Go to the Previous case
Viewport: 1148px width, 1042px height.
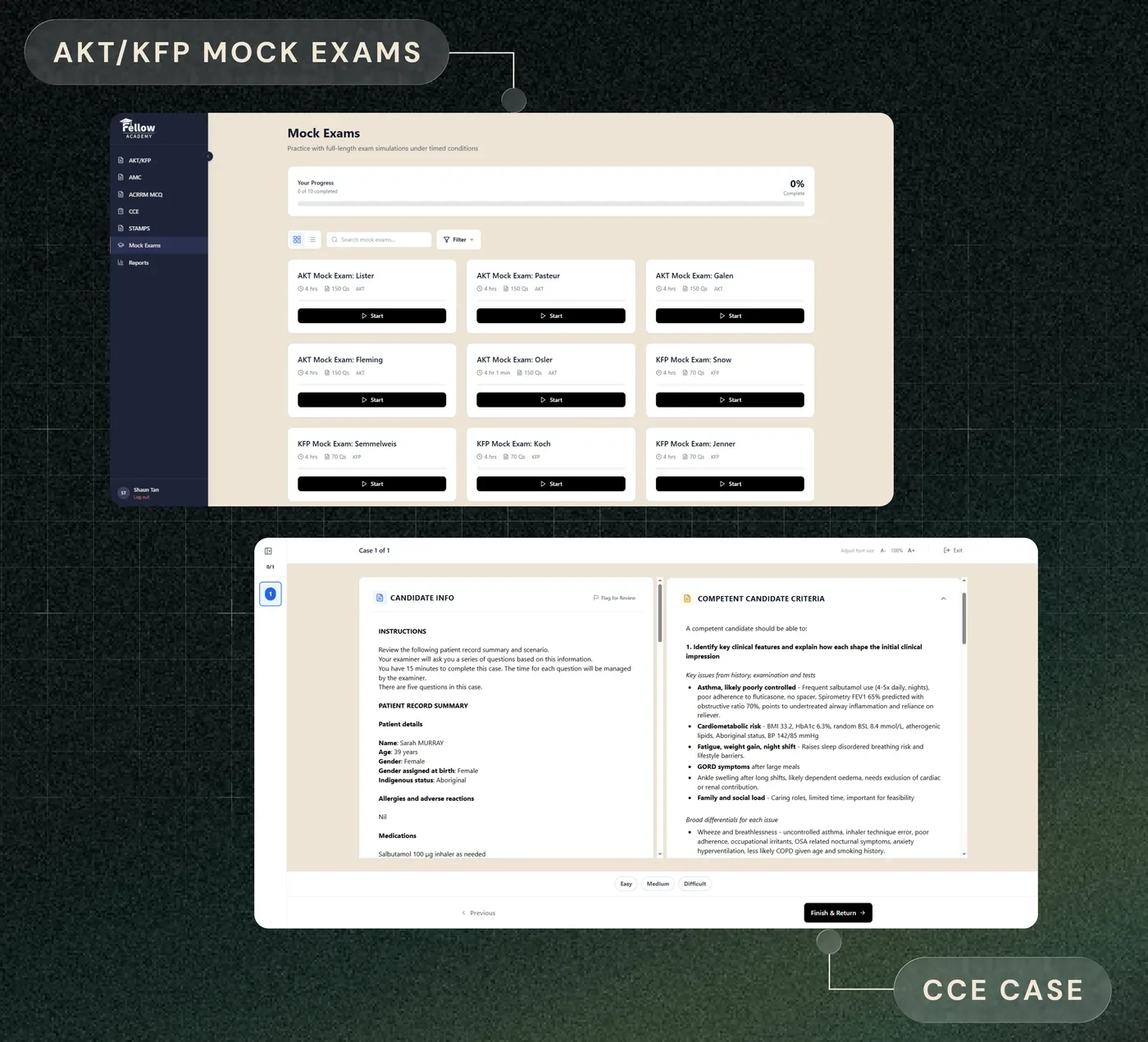[479, 913]
